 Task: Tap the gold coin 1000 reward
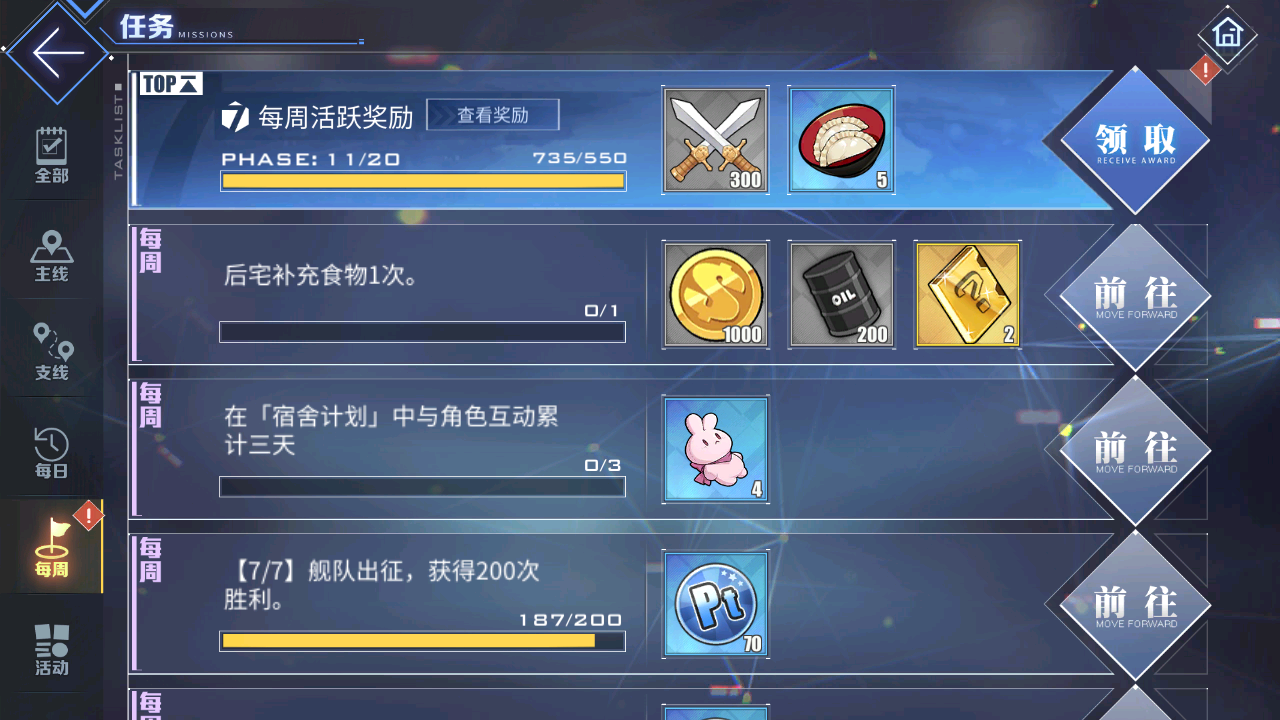click(716, 295)
